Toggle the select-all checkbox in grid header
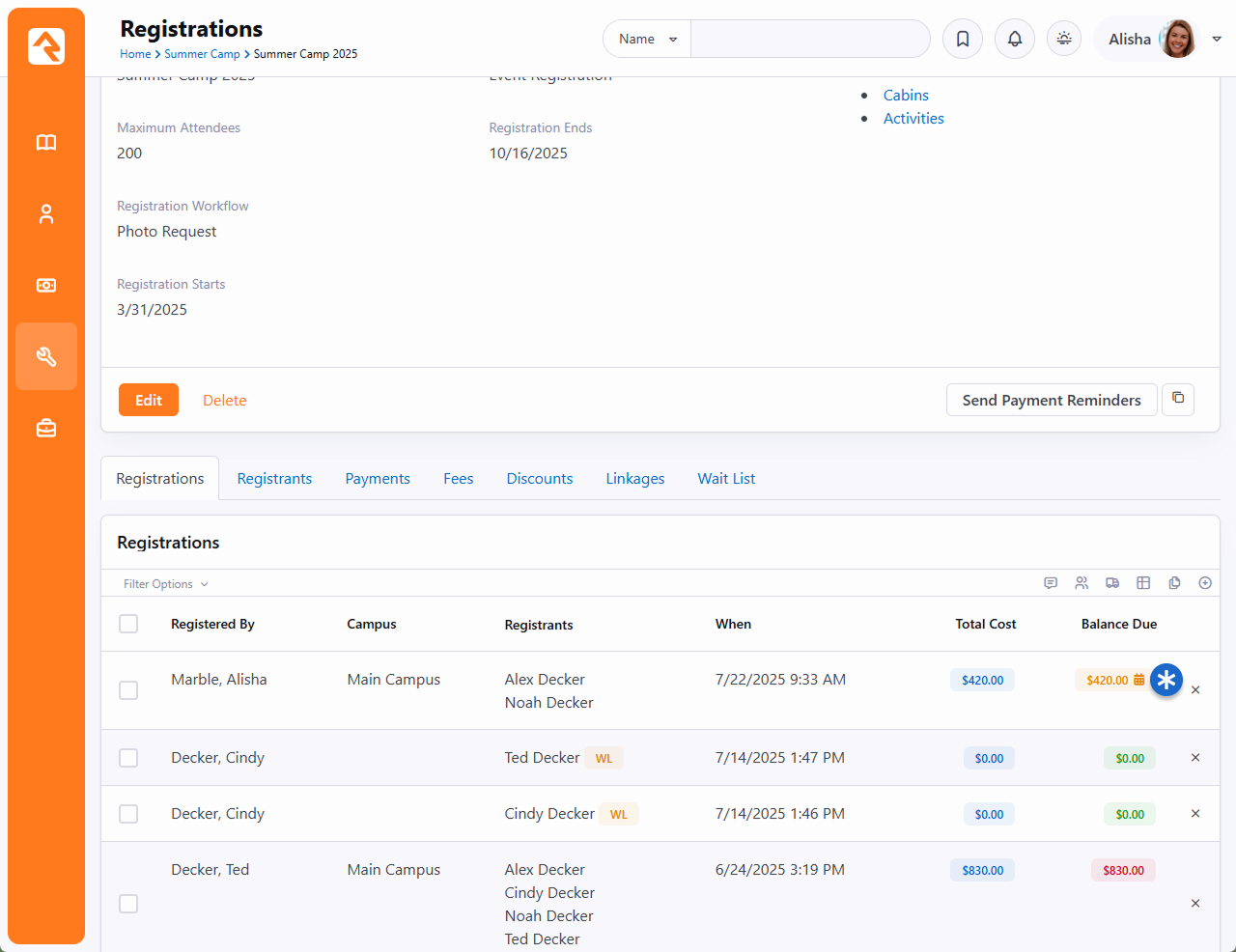The height and width of the screenshot is (952, 1236). point(128,624)
